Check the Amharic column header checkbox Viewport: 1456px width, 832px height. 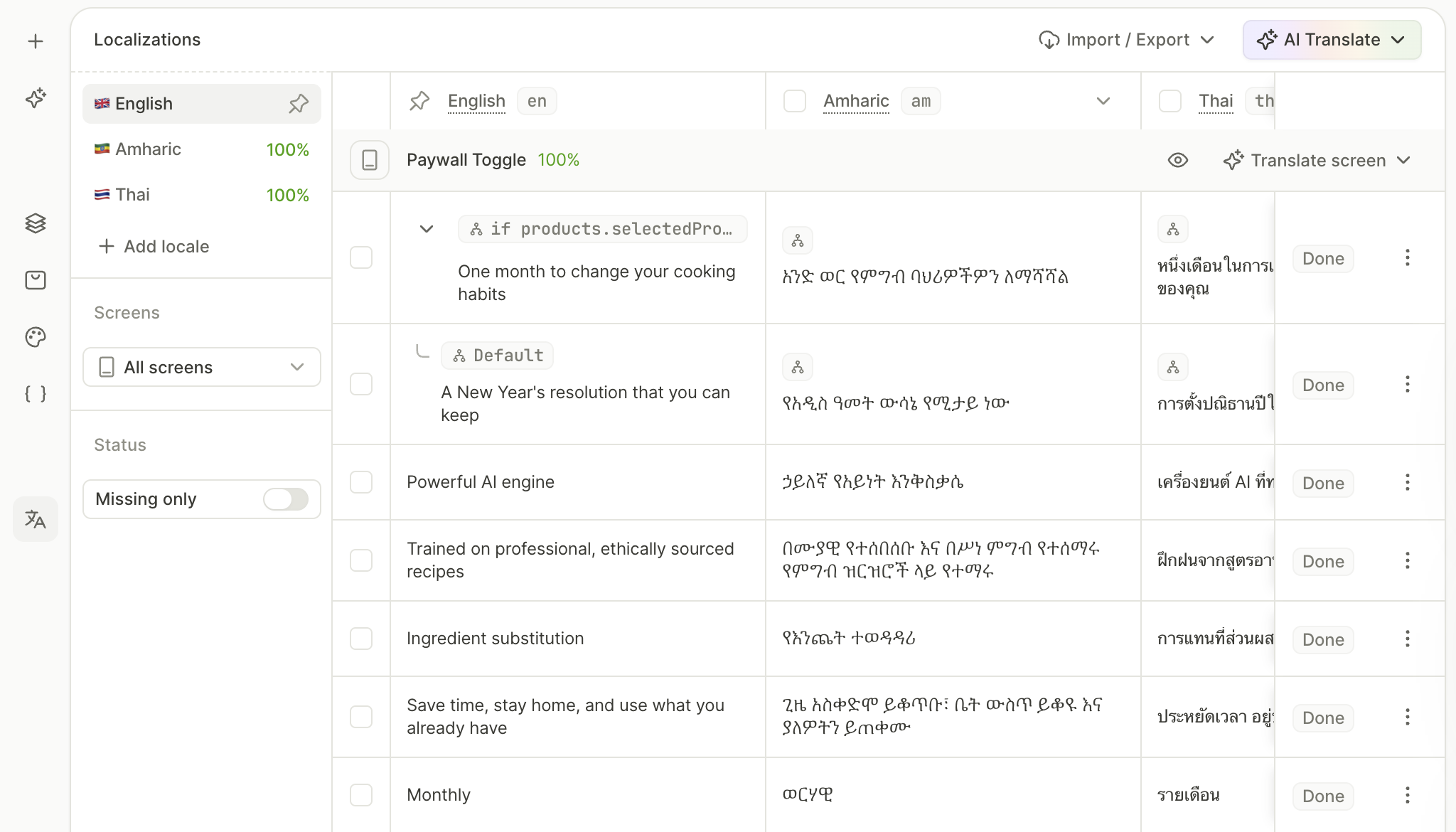(795, 101)
